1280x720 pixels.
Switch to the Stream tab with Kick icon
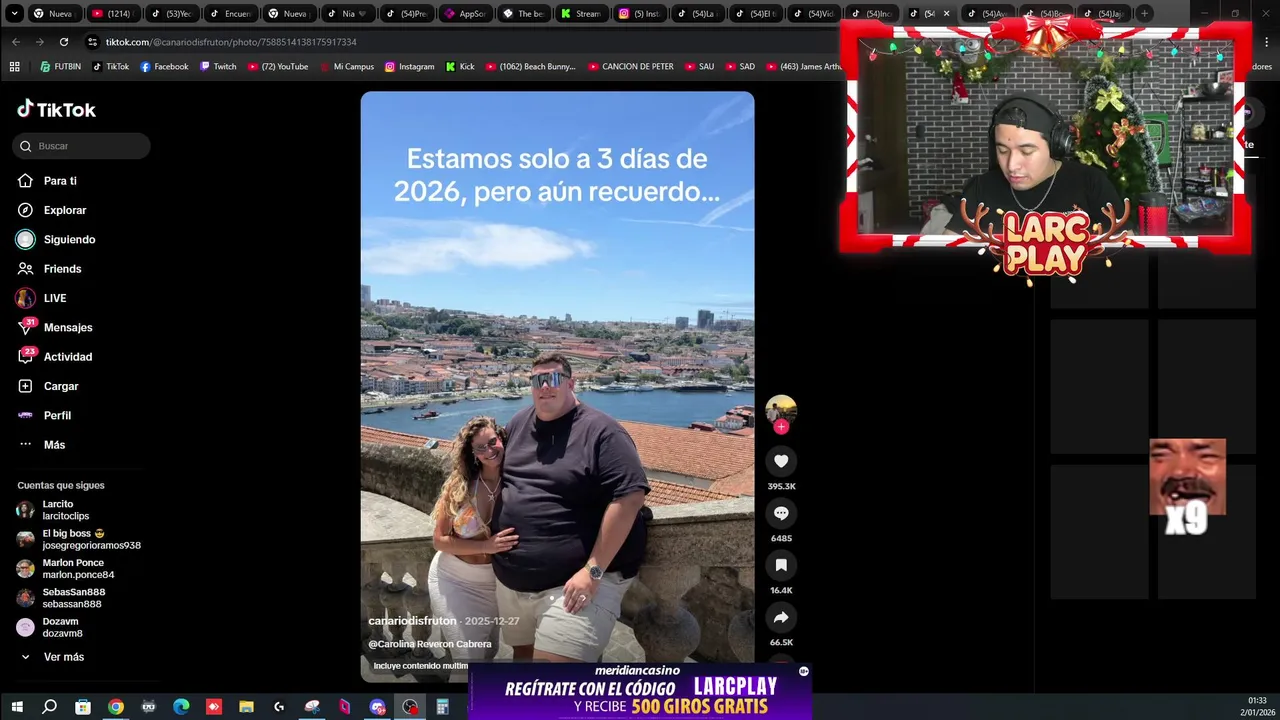(580, 14)
